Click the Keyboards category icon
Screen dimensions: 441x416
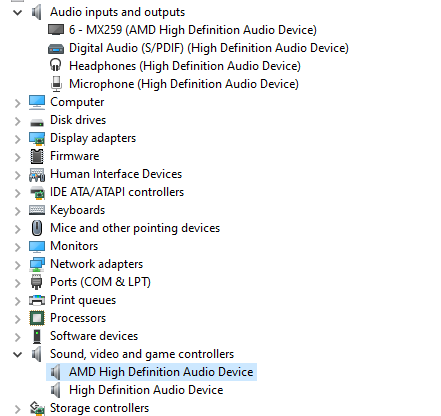37,210
